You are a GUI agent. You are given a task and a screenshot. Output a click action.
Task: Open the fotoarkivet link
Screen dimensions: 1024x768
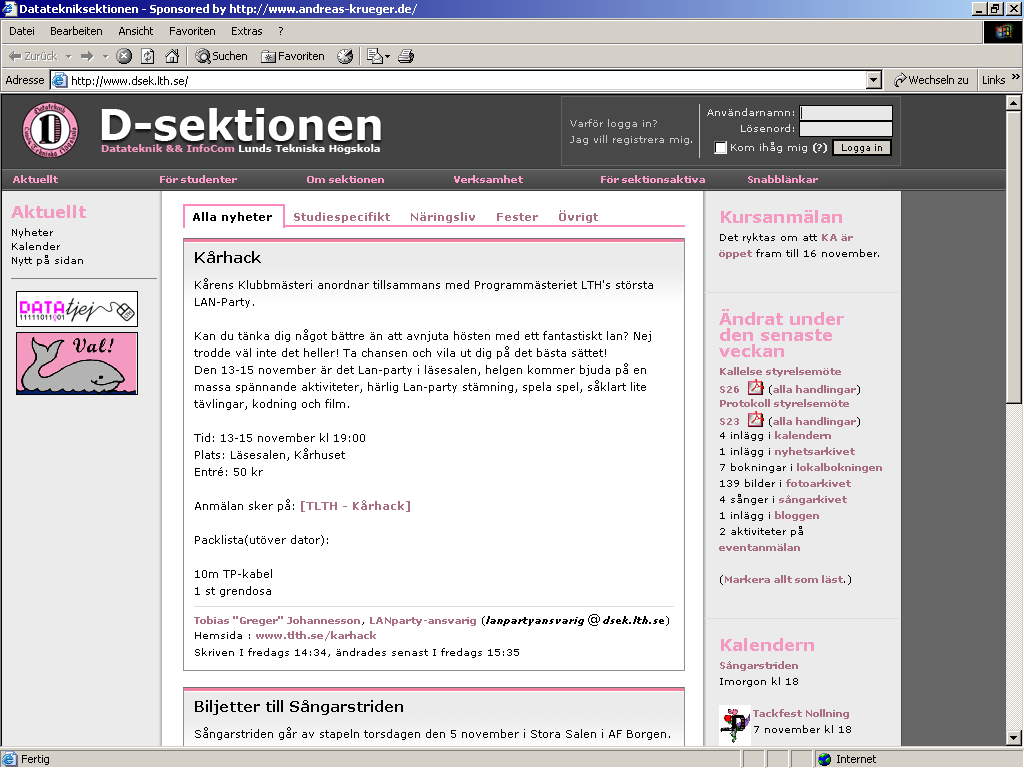tap(818, 483)
